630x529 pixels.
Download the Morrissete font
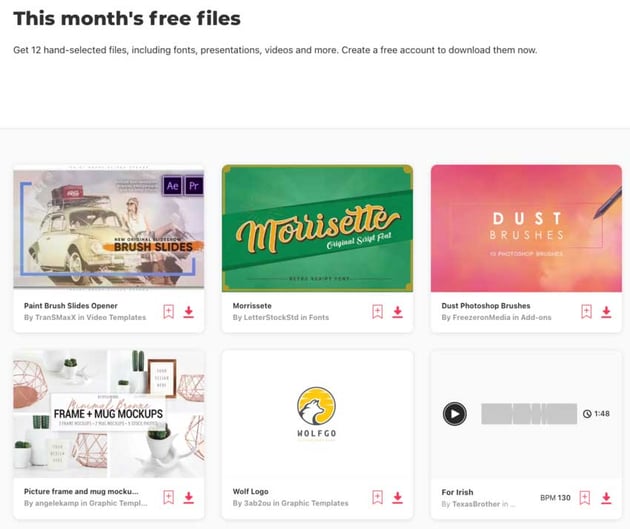(x=397, y=312)
